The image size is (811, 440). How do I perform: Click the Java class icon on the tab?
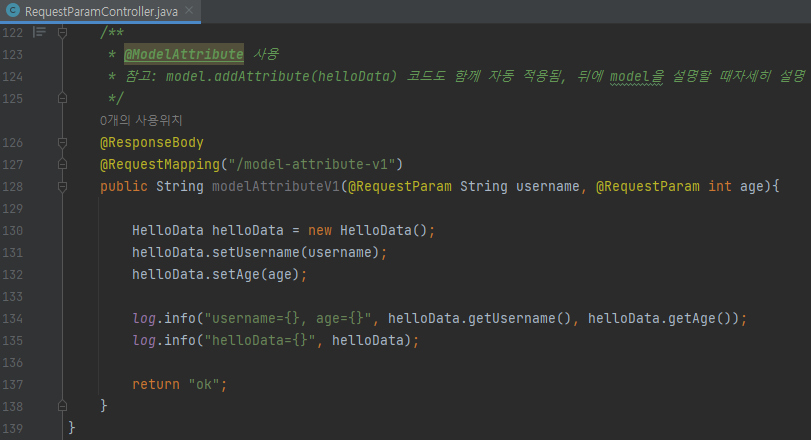tap(12, 11)
